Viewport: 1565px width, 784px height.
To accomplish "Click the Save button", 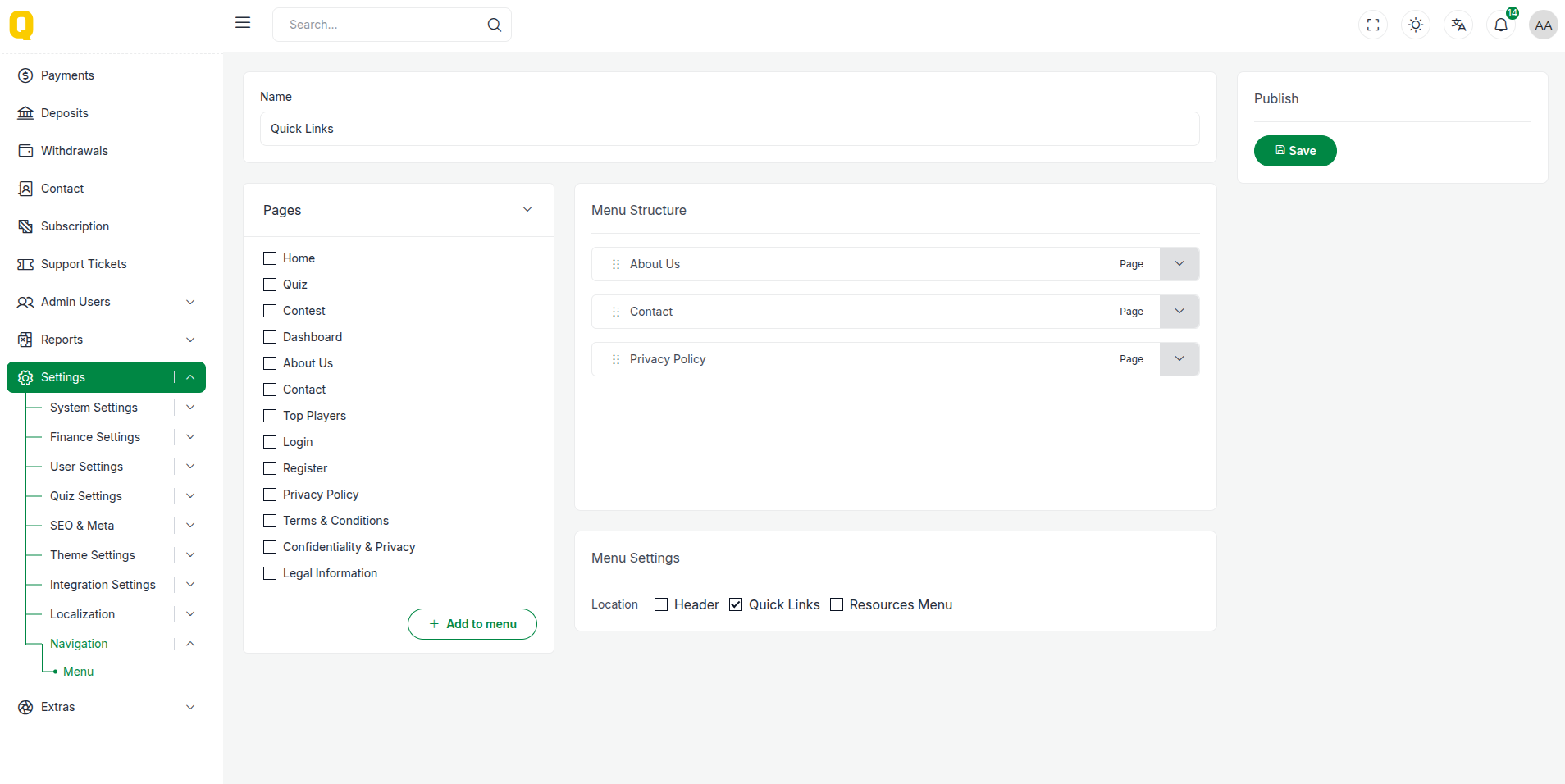I will pos(1294,151).
